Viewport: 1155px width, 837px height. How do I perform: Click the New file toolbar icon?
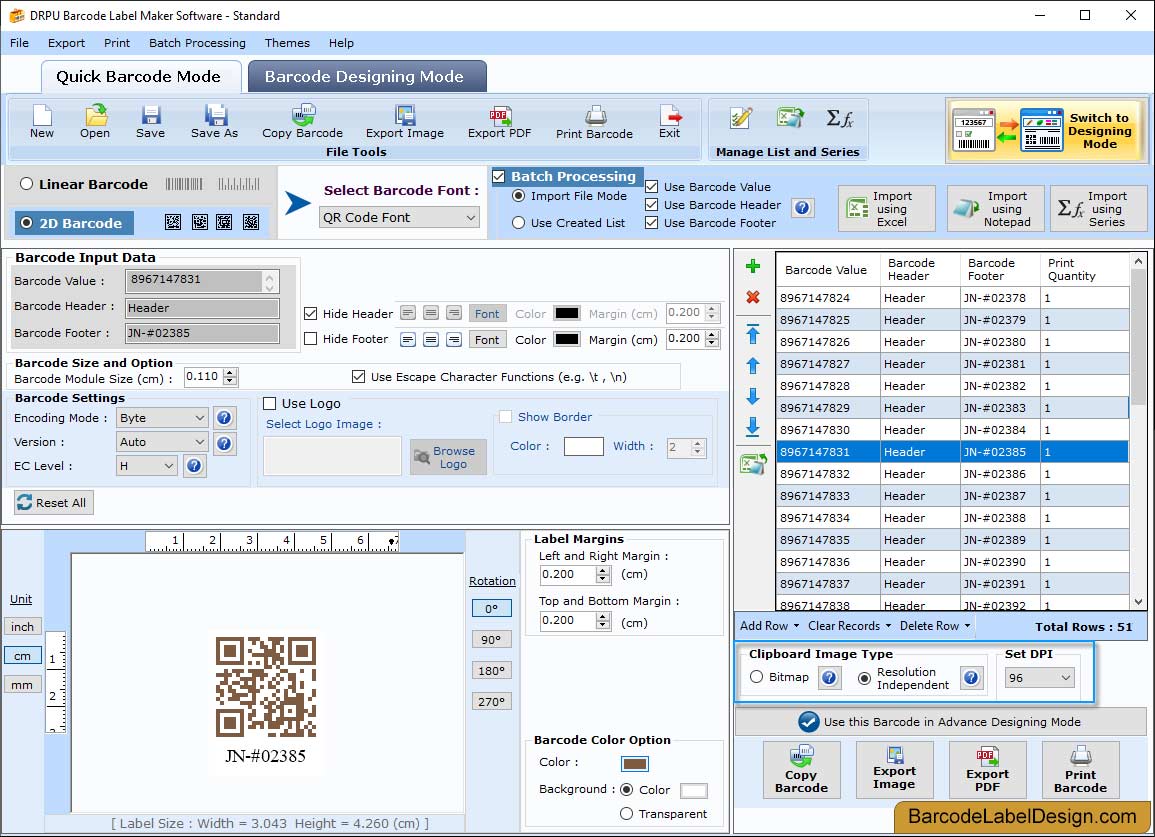point(42,122)
